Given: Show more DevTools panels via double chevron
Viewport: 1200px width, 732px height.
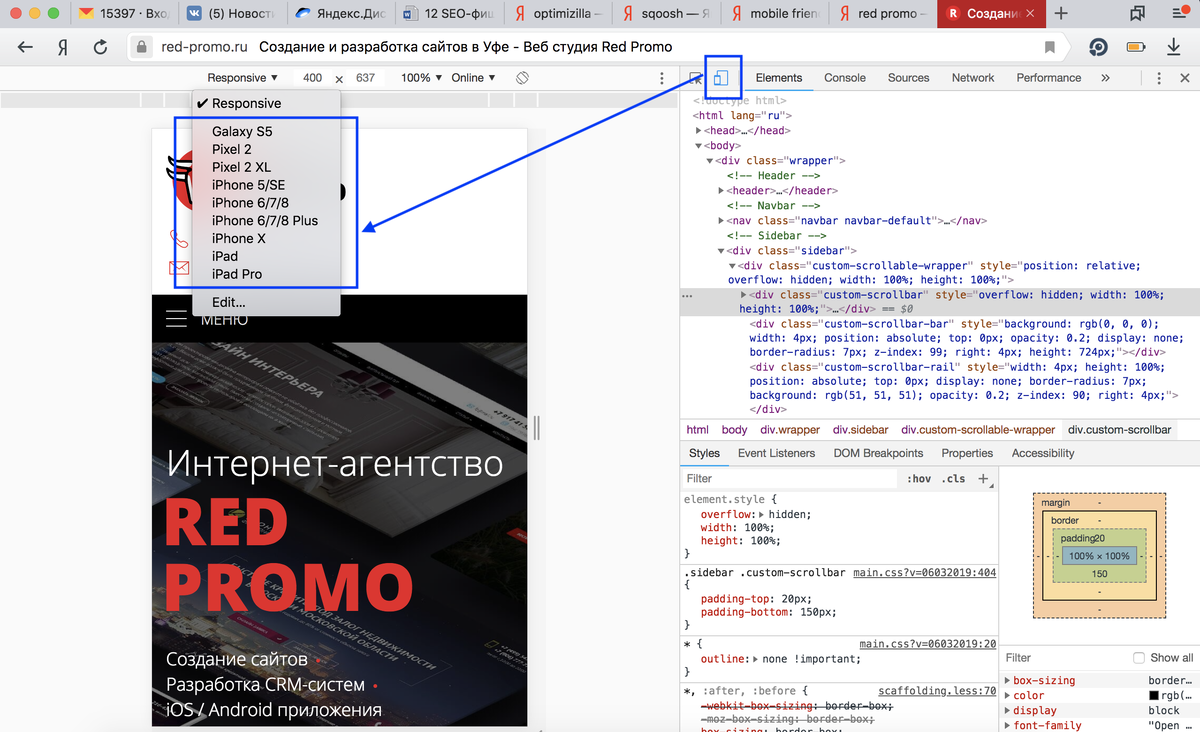Looking at the screenshot, I should (x=1105, y=78).
